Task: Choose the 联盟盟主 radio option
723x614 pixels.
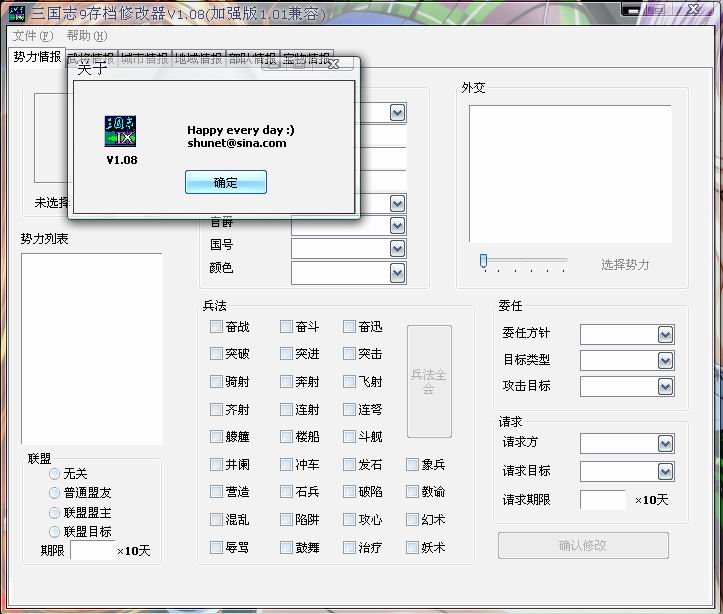Action: 55,512
